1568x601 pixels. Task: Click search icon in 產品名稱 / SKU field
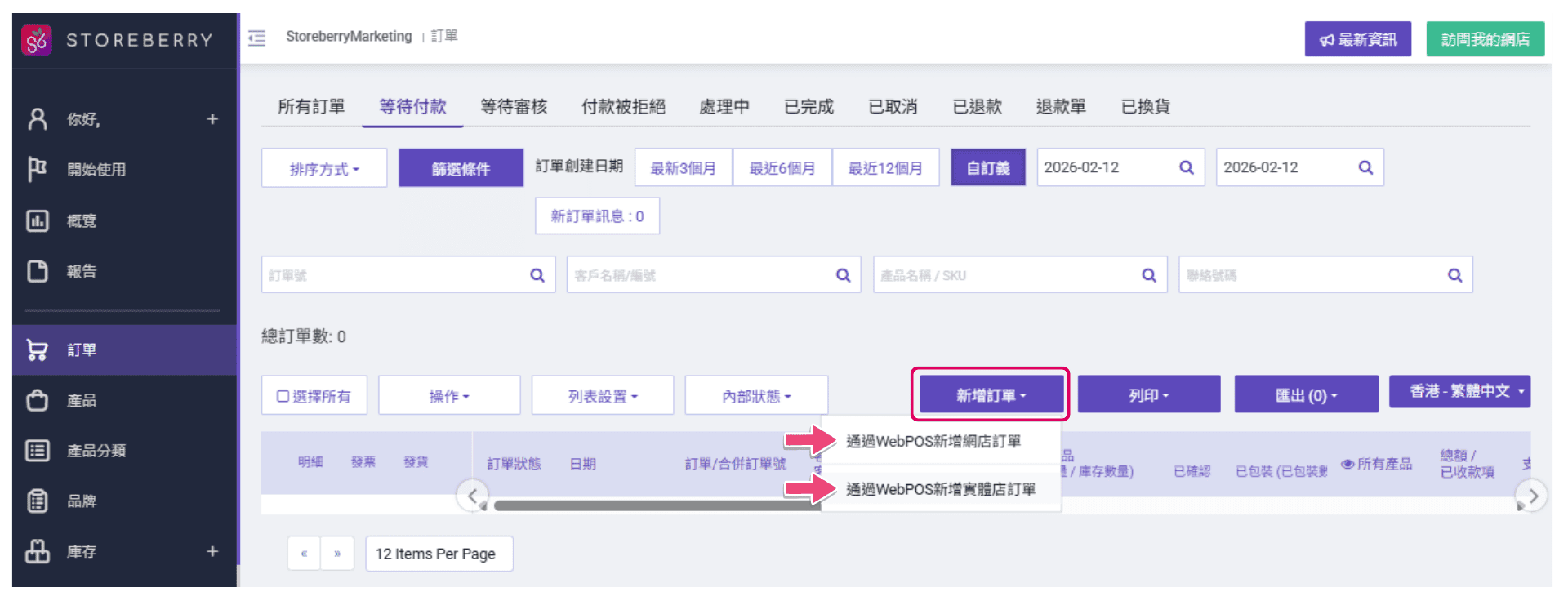pyautogui.click(x=1148, y=275)
